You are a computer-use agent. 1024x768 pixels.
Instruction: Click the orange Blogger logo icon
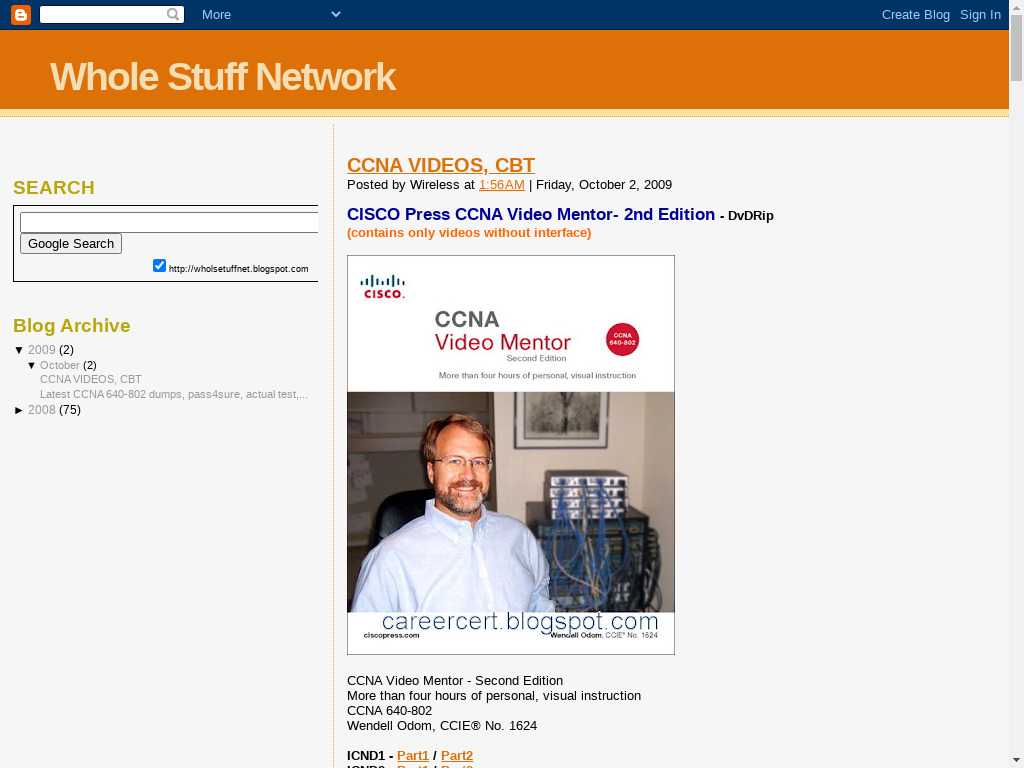point(21,14)
